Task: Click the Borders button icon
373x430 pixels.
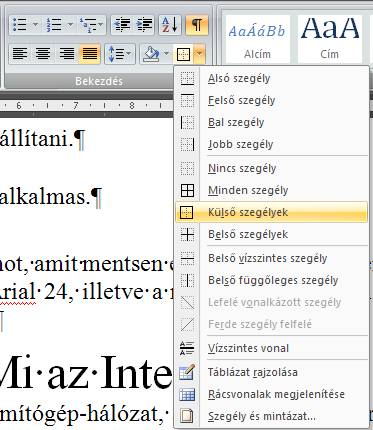Action: [x=183, y=54]
